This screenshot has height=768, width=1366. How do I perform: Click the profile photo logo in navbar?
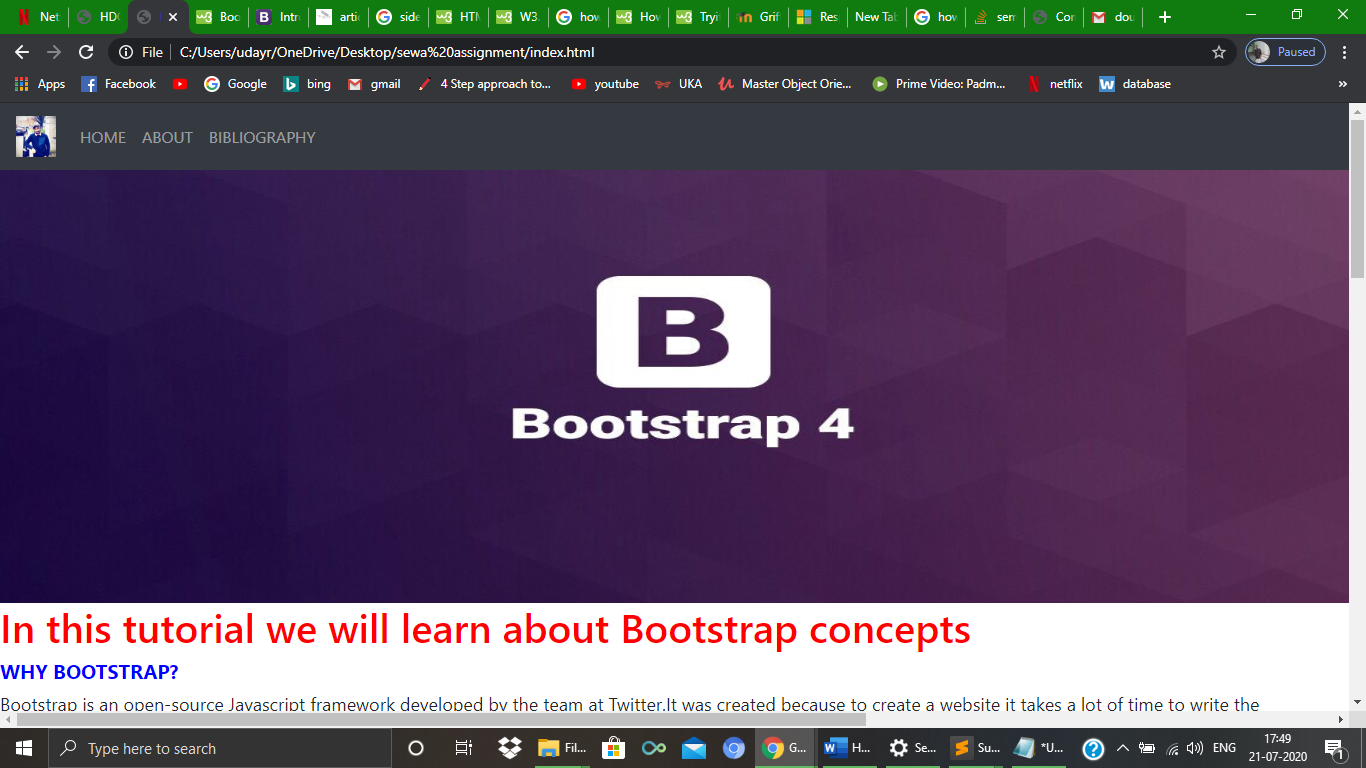tap(36, 137)
